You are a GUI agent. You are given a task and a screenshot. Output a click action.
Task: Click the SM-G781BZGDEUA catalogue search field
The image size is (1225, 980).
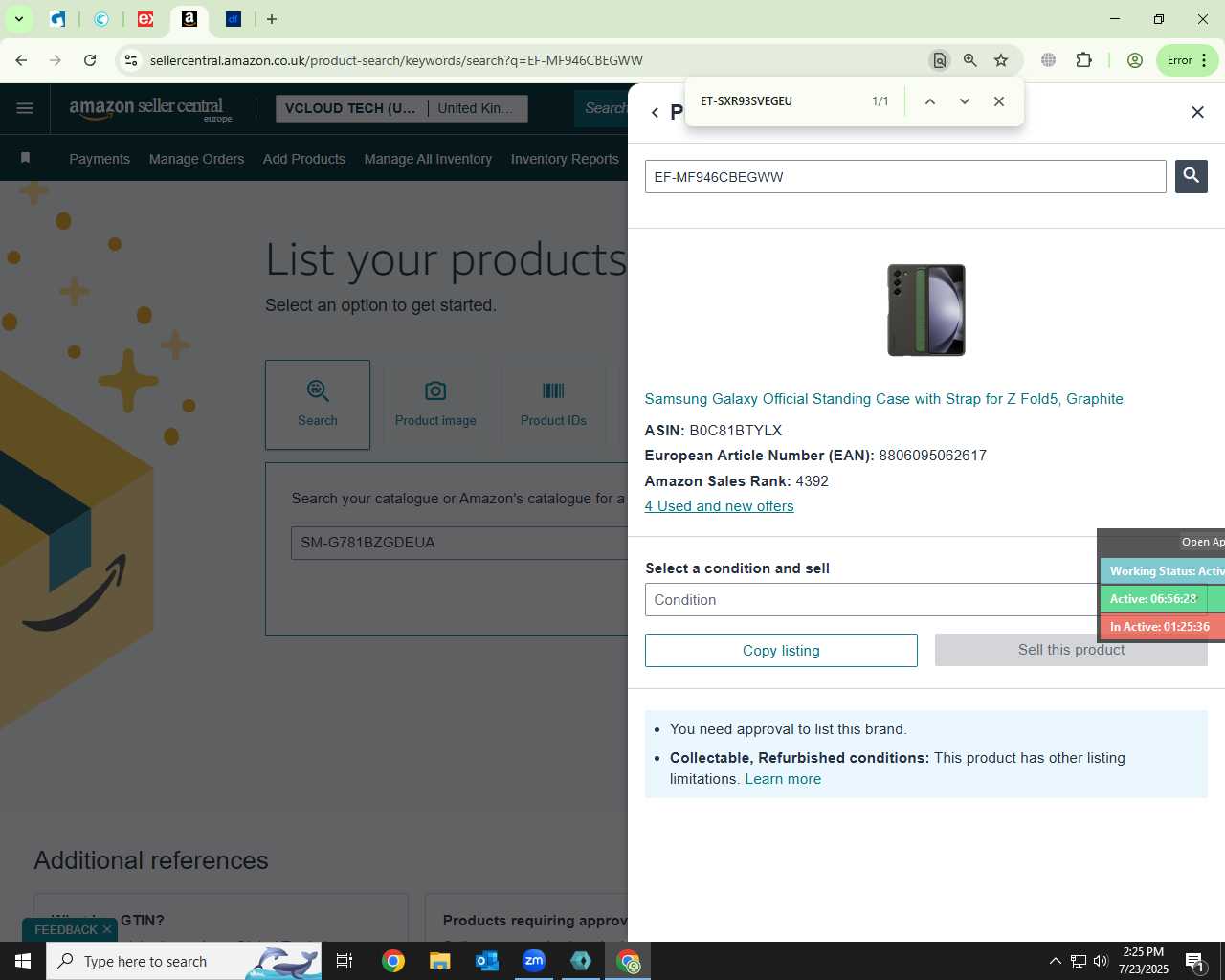(x=459, y=543)
